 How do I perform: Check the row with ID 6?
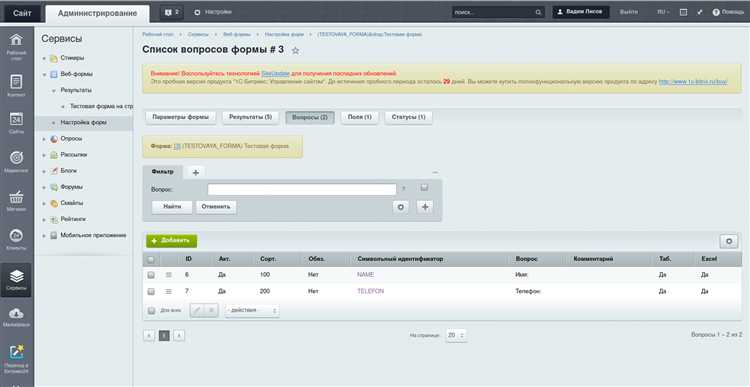[151, 275]
